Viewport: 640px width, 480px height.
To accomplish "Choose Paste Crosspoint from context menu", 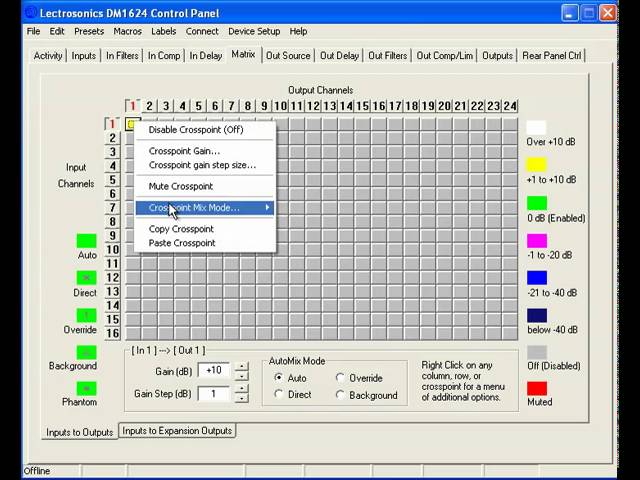I will click(205, 243).
